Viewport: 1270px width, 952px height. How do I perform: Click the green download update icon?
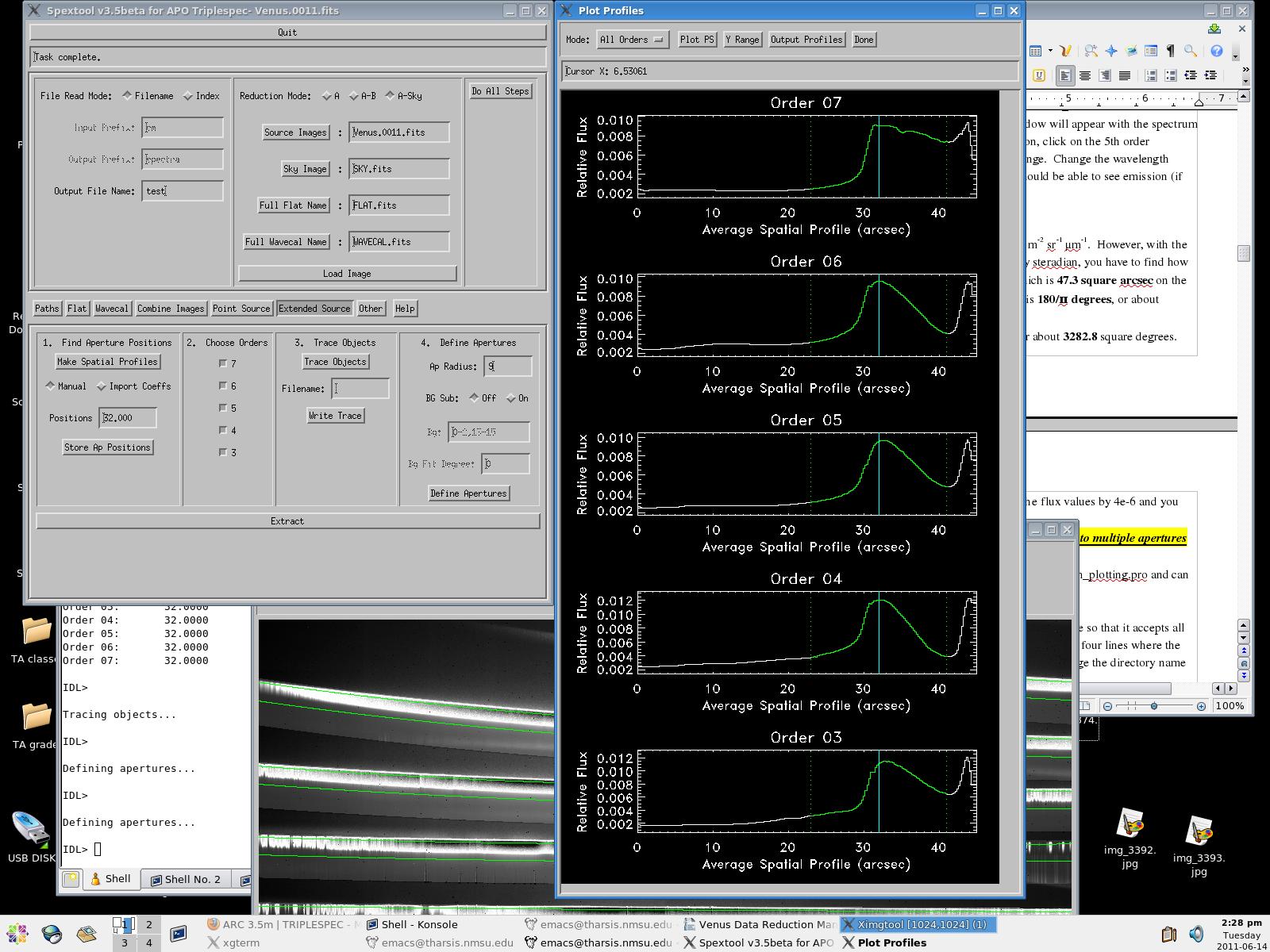pos(1214,29)
